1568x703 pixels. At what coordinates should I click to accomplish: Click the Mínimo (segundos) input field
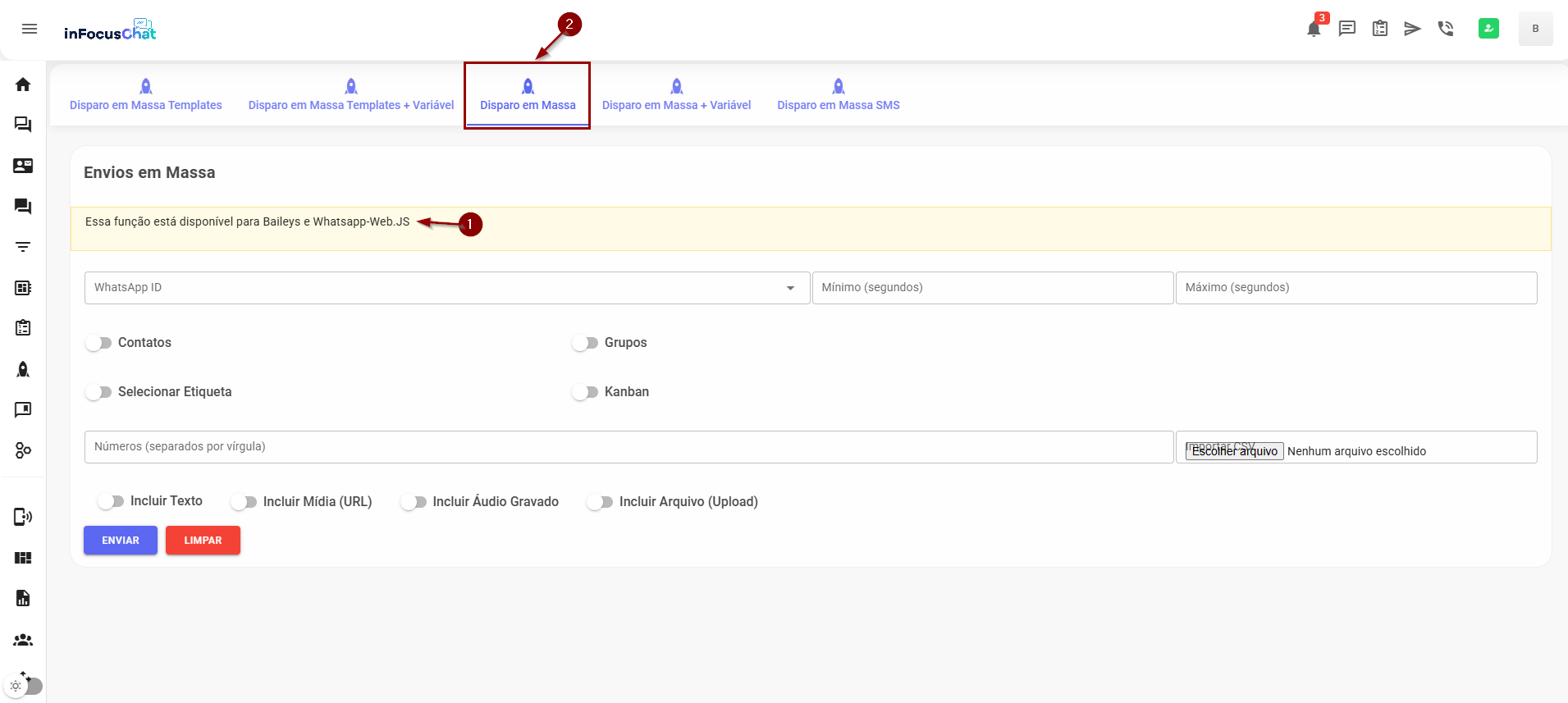[992, 288]
